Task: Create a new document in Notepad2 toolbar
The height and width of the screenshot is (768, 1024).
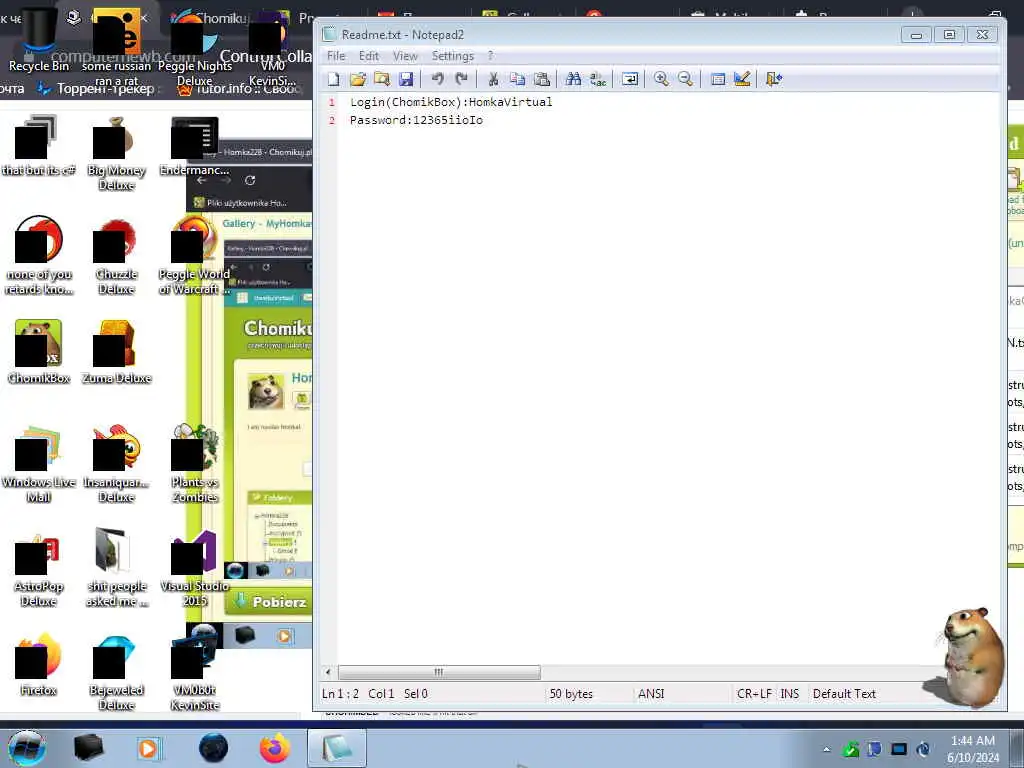Action: click(x=334, y=80)
